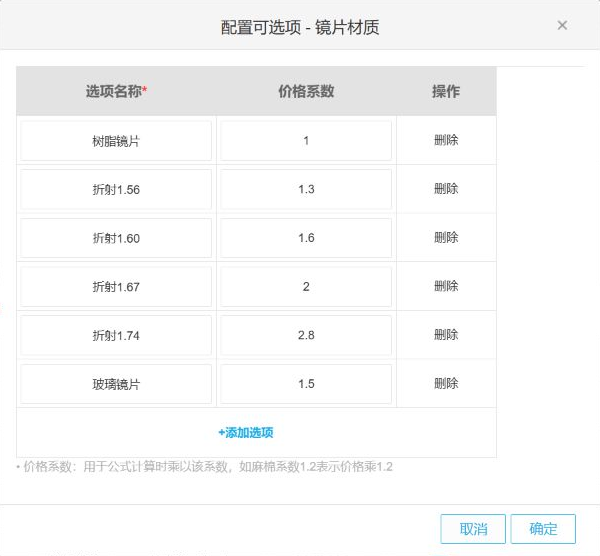Delete the 折射1.74 row
600x556 pixels.
[446, 335]
